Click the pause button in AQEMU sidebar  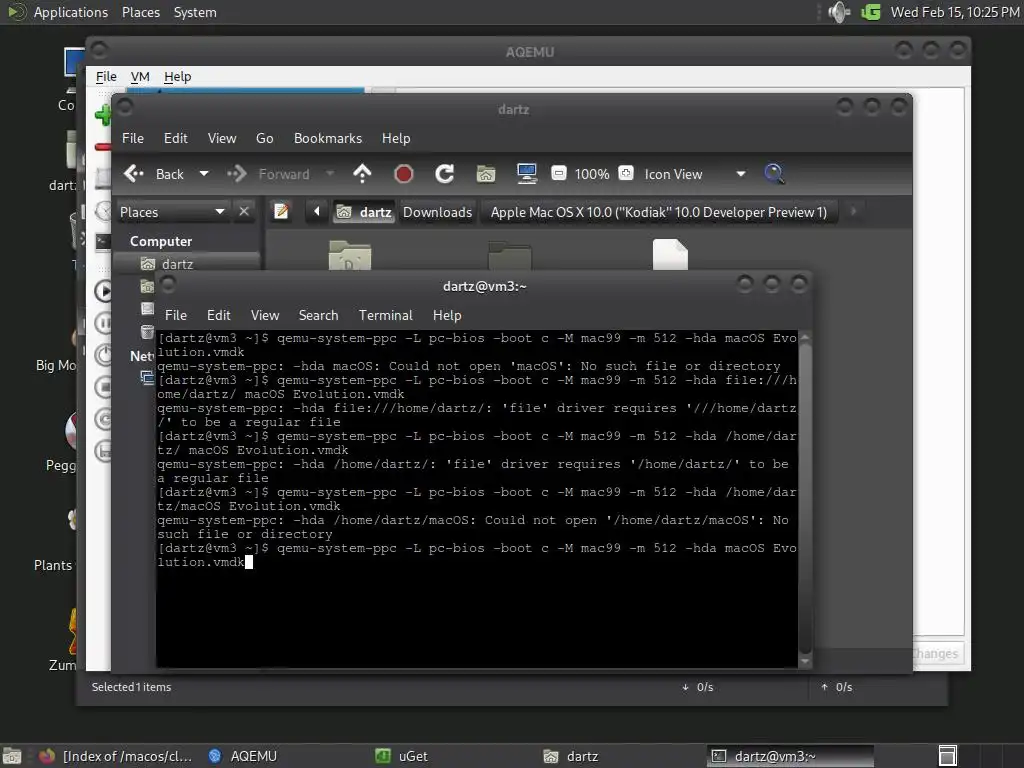click(x=103, y=323)
